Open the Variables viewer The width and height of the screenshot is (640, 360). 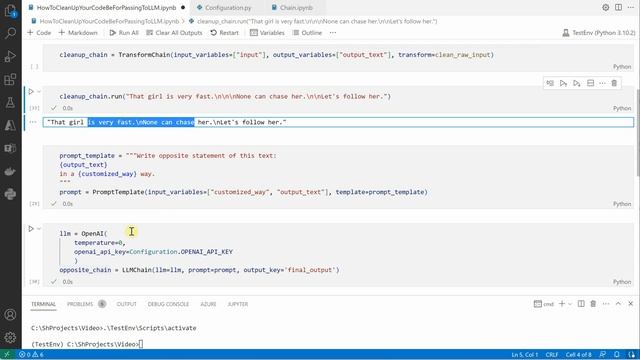267,33
